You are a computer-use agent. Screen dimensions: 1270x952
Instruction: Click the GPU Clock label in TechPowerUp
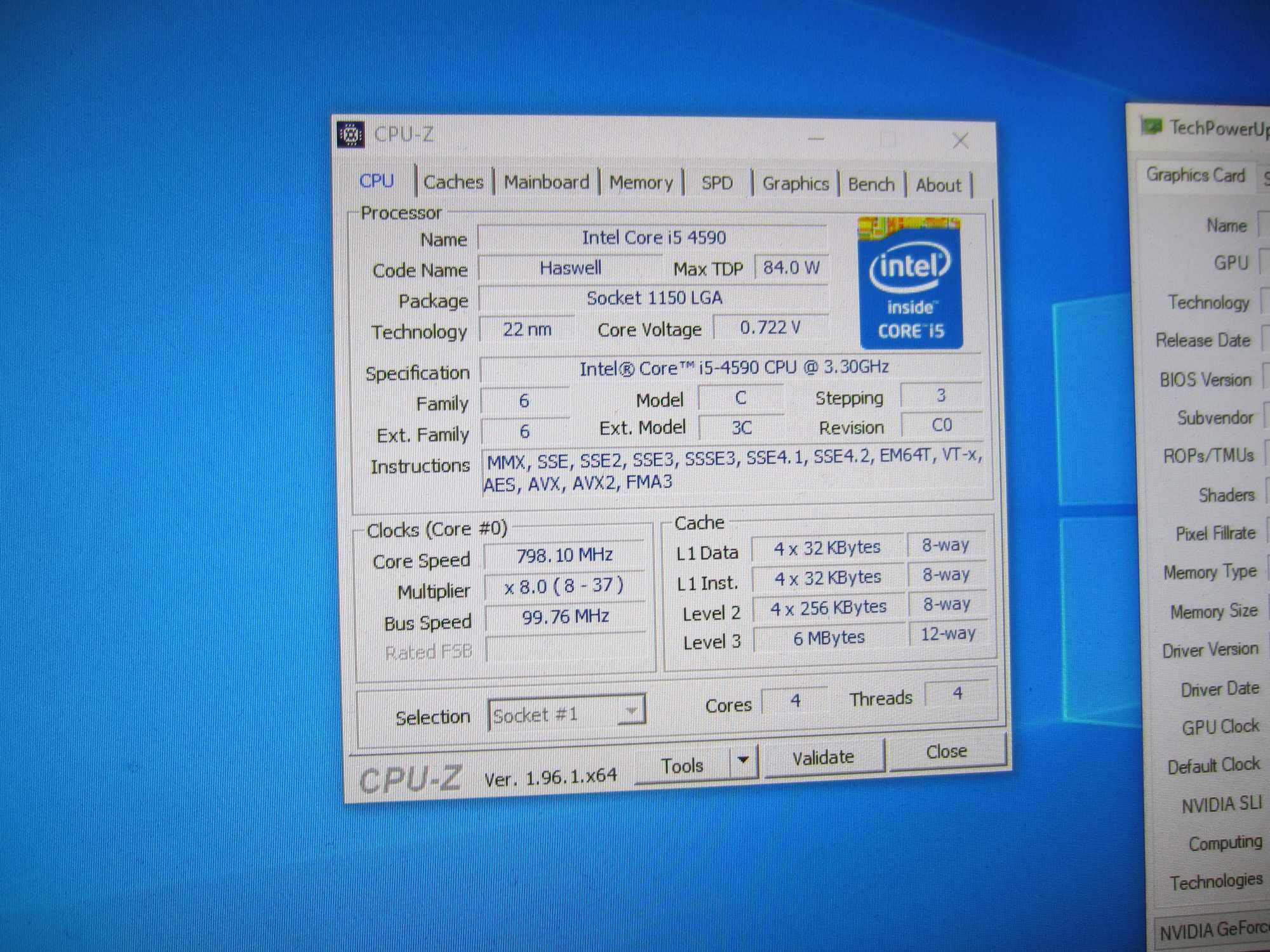[1220, 727]
